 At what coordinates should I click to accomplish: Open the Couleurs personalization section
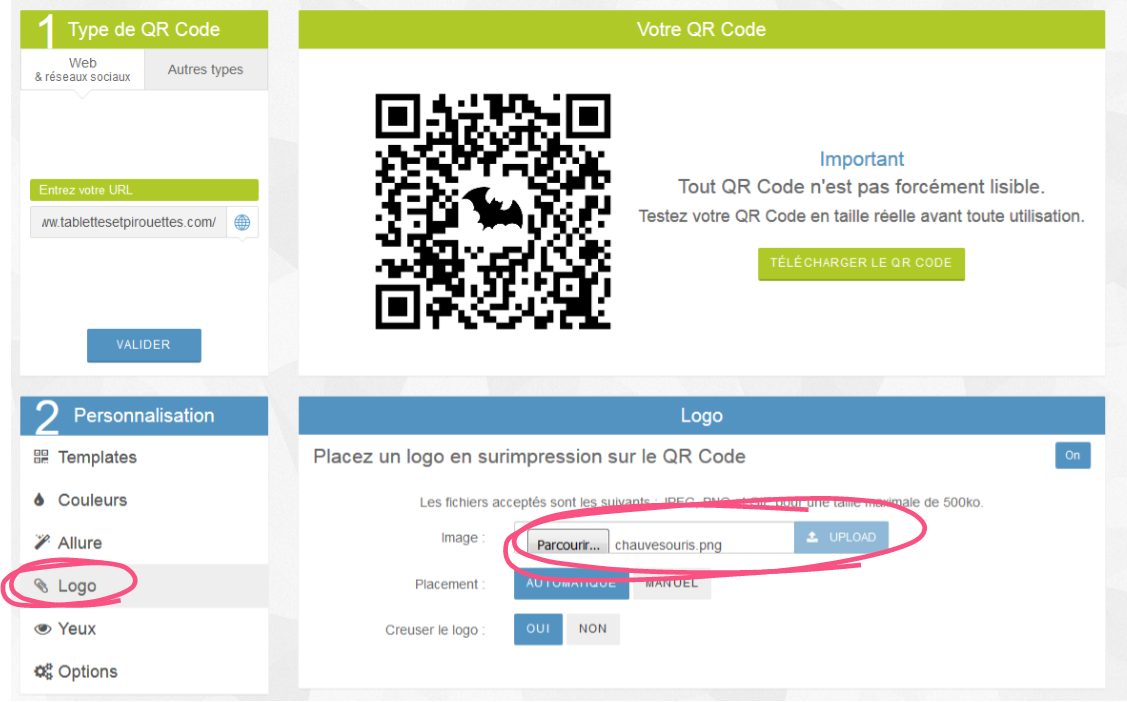tap(144, 500)
